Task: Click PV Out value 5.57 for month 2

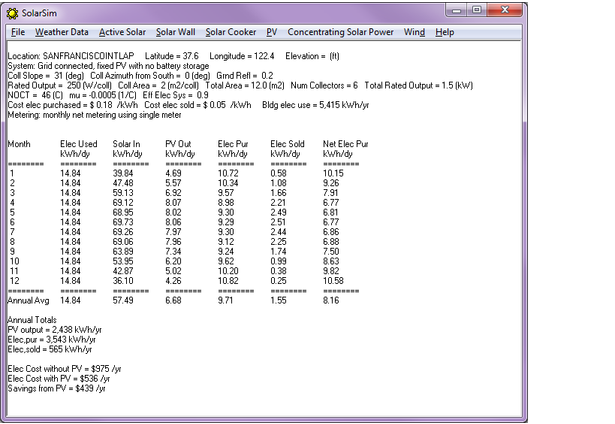Action: pyautogui.click(x=173, y=183)
